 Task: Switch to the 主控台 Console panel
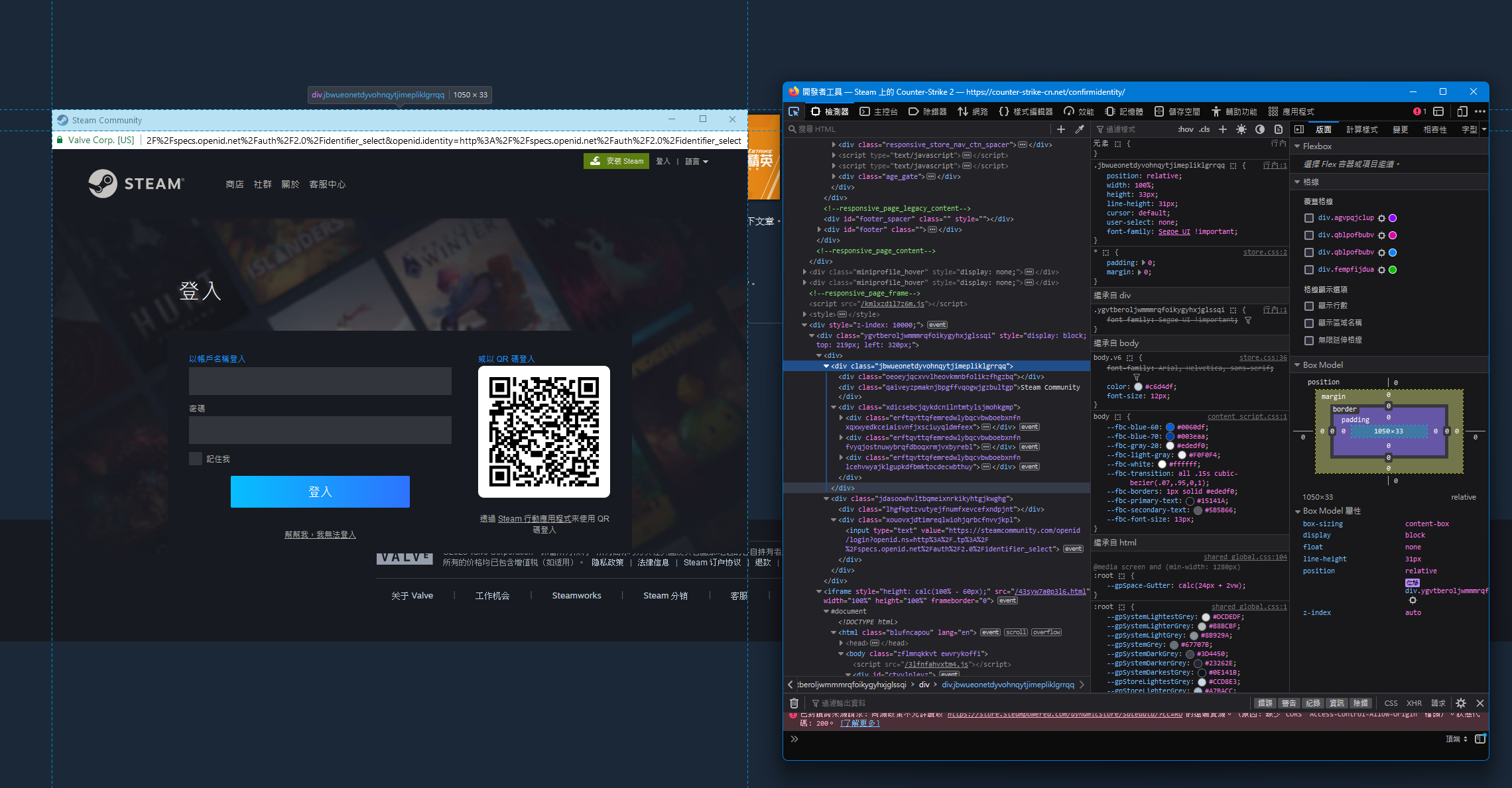pyautogui.click(x=879, y=111)
